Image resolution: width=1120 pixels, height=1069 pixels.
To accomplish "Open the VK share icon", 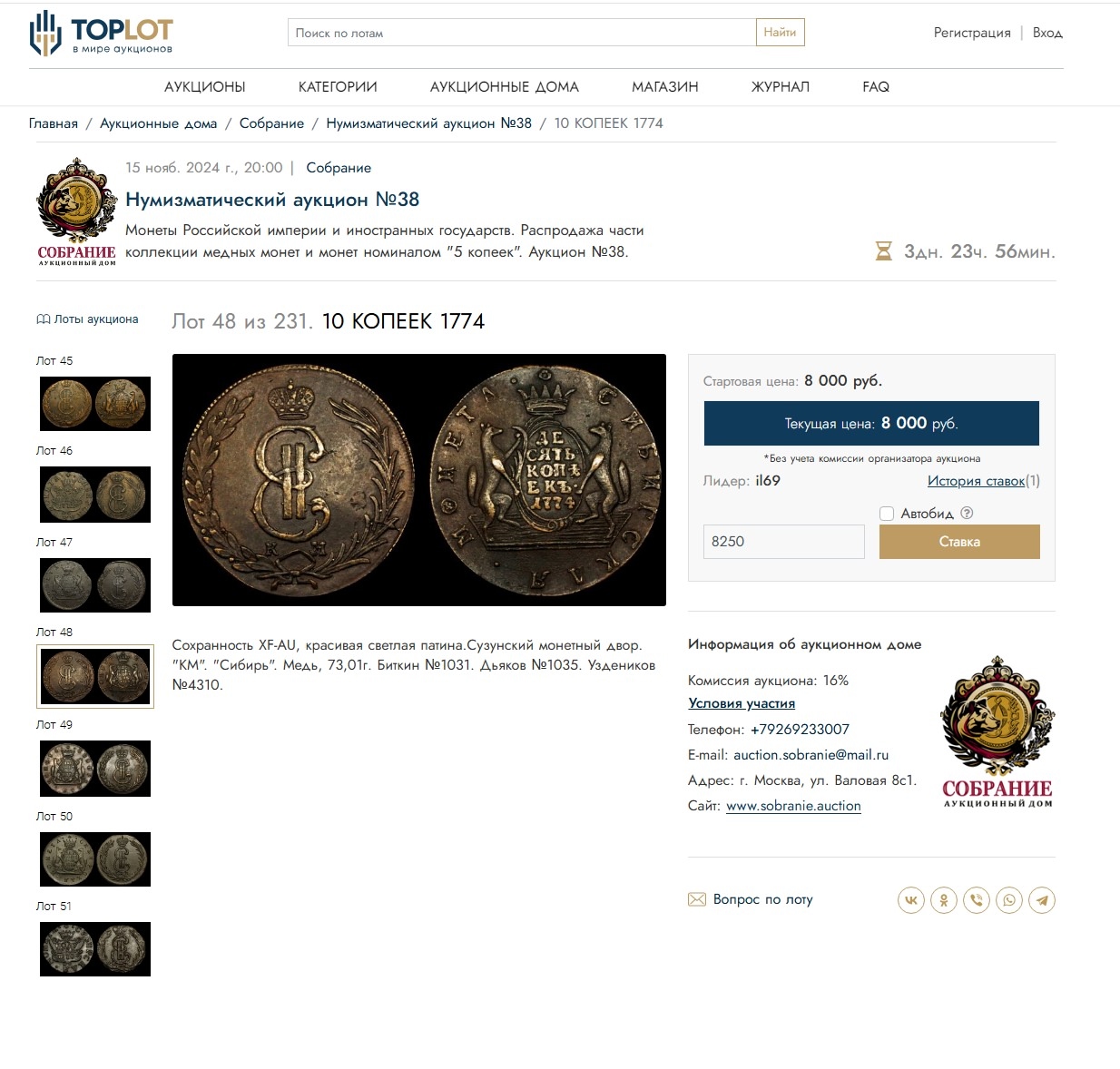I will (x=911, y=900).
